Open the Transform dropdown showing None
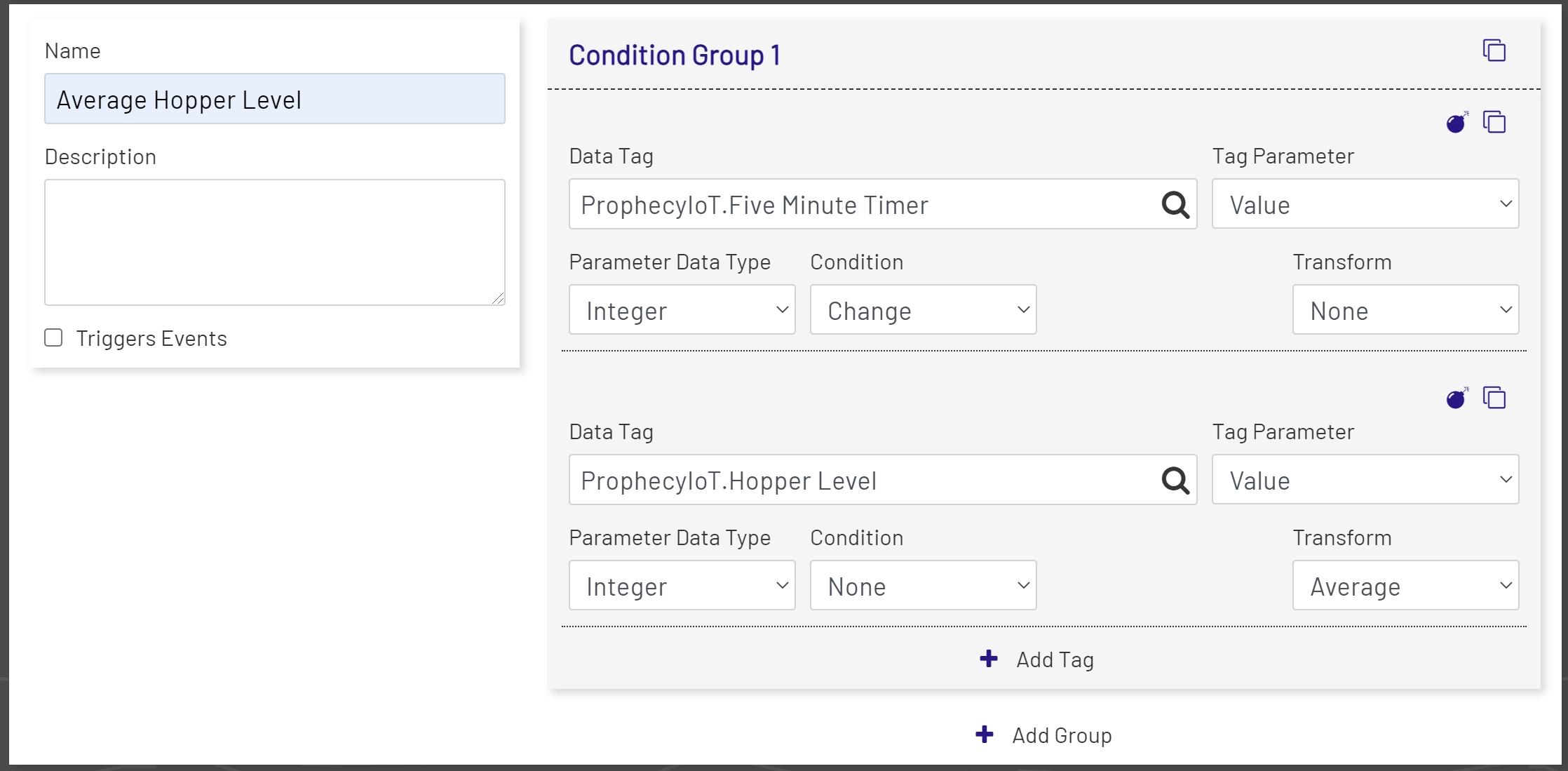 [1405, 309]
